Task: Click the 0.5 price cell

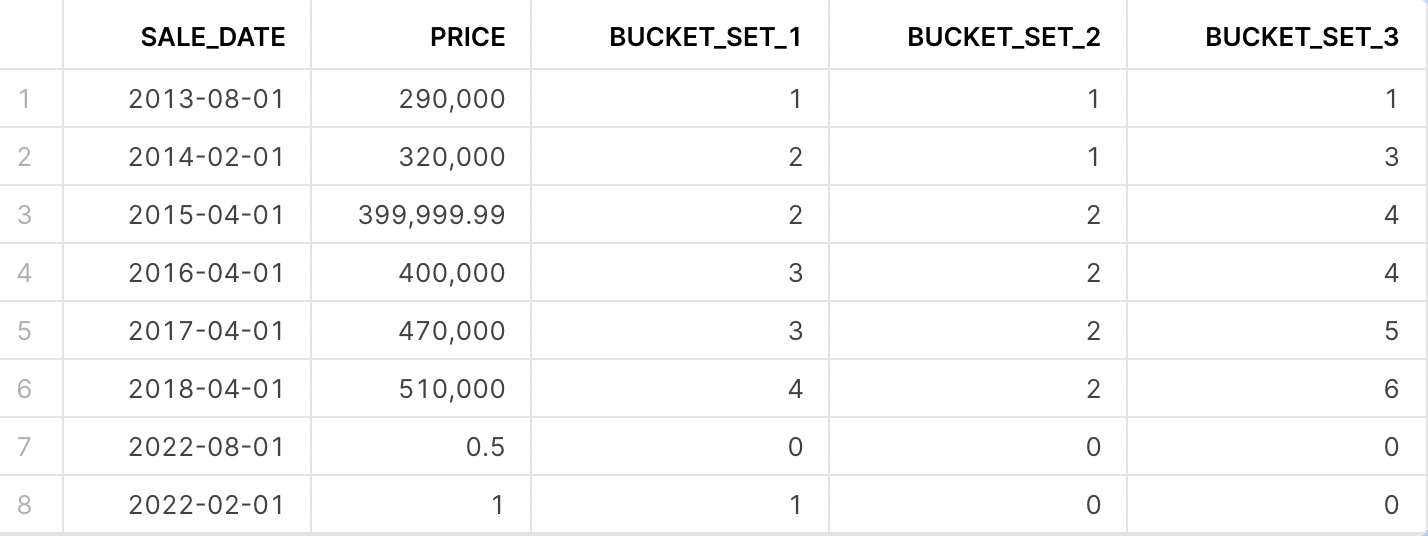Action: 485,447
